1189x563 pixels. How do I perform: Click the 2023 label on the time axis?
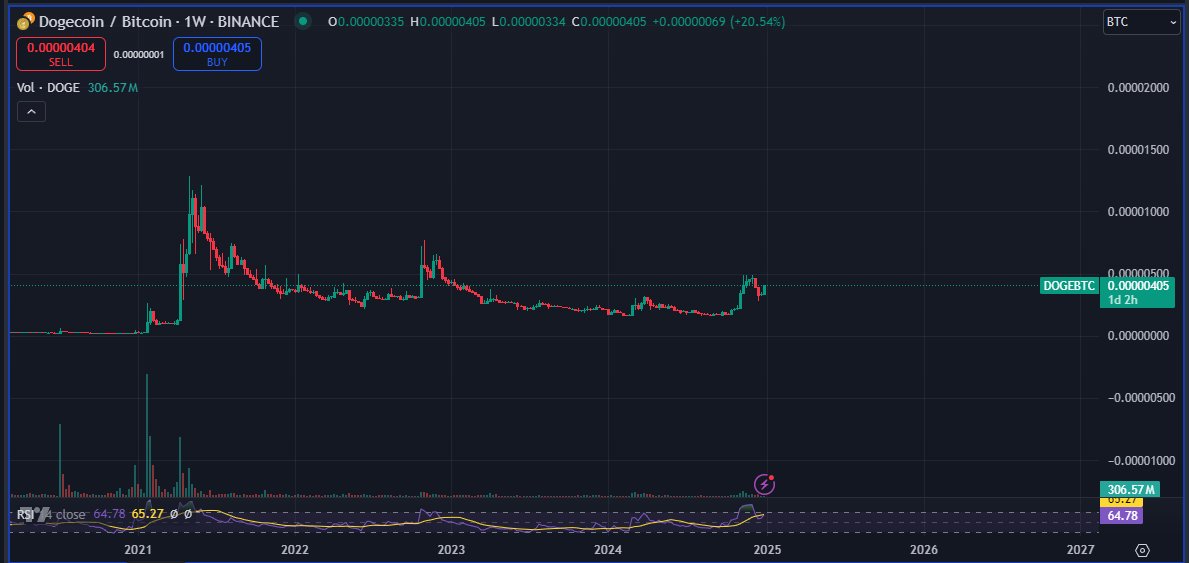pos(451,550)
